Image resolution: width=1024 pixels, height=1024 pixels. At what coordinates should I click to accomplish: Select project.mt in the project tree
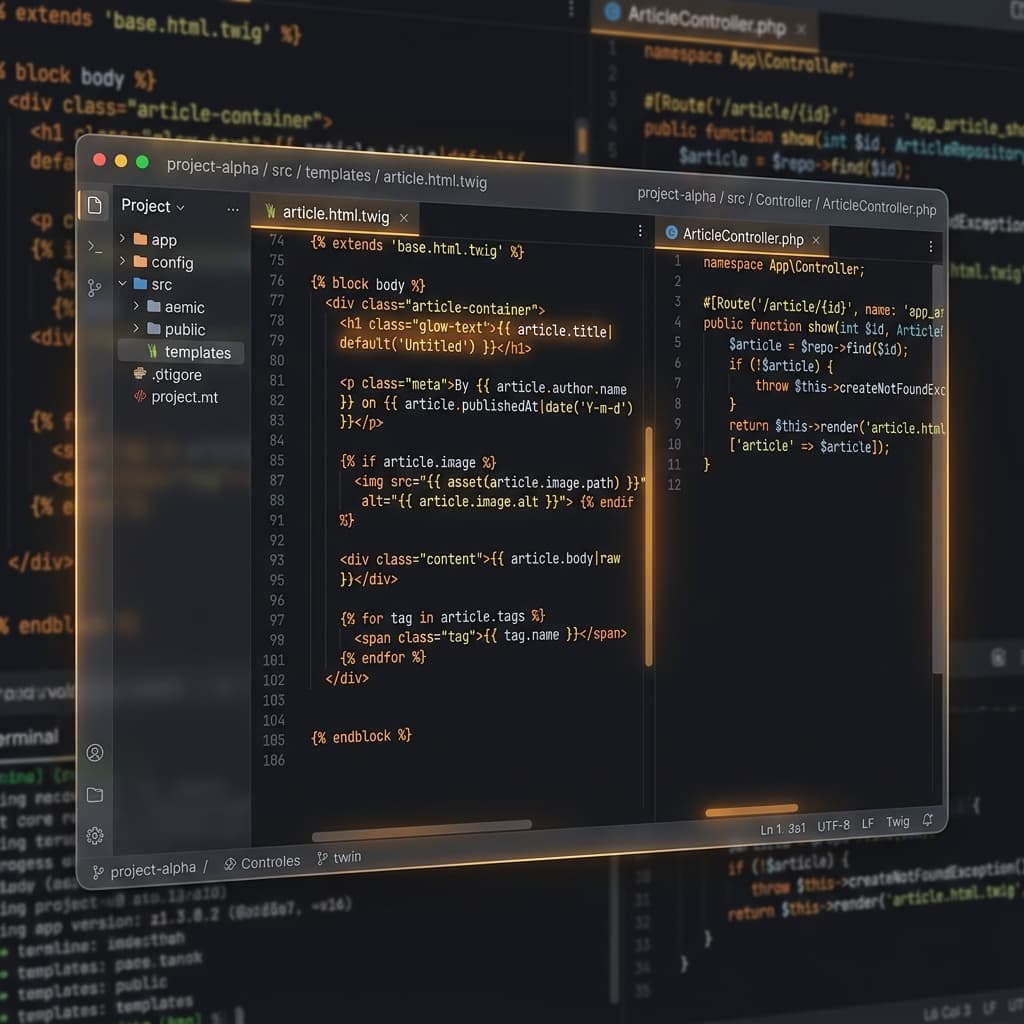[x=176, y=396]
